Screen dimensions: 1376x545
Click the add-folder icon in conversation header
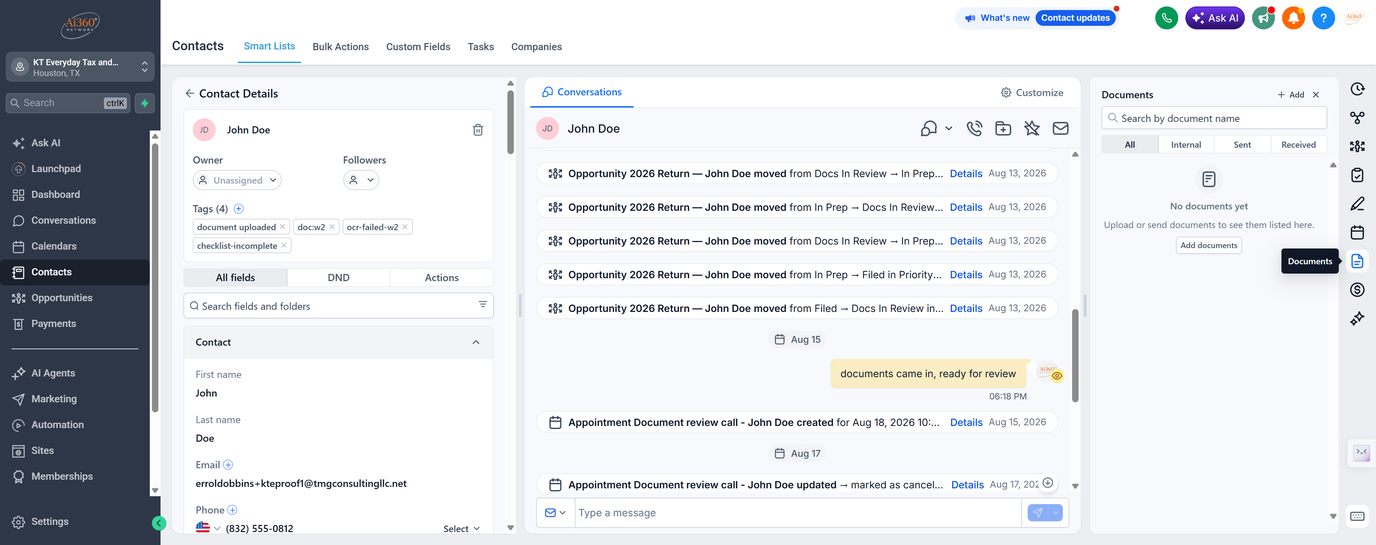pos(1003,128)
